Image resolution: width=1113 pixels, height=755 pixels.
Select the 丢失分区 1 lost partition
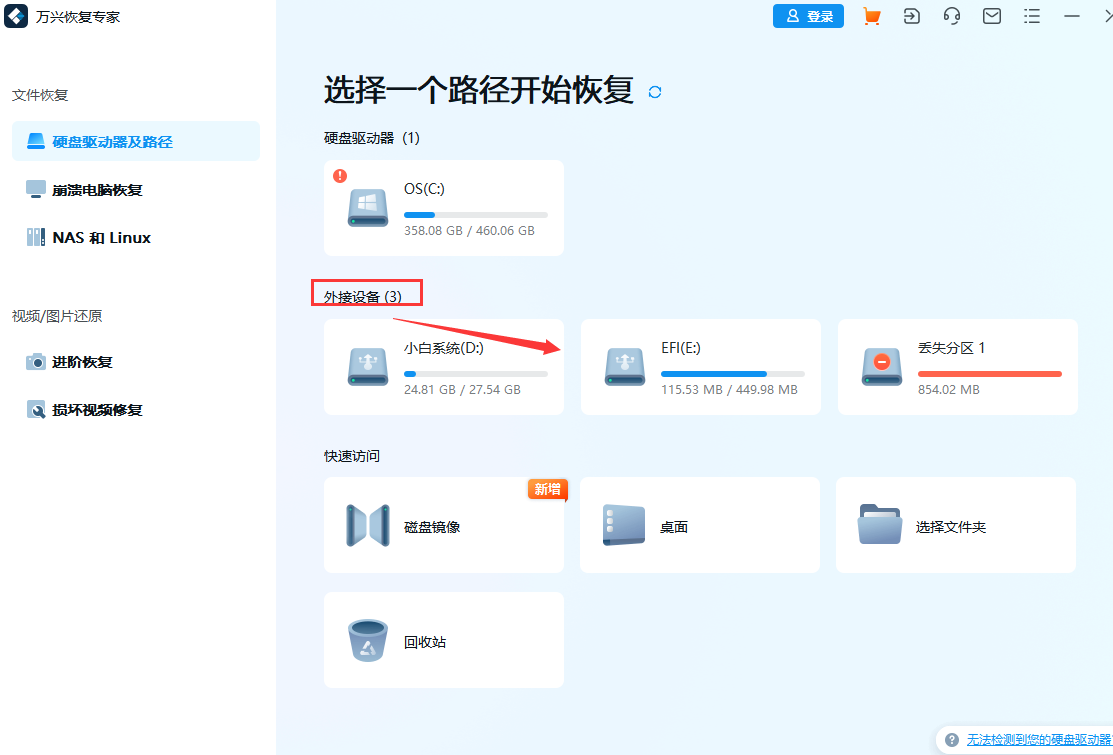pyautogui.click(x=956, y=367)
